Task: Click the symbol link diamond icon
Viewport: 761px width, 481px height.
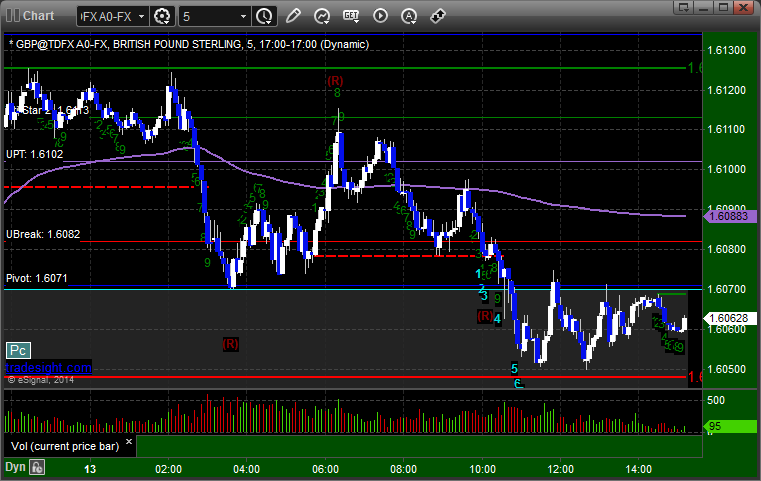Action: 438,16
